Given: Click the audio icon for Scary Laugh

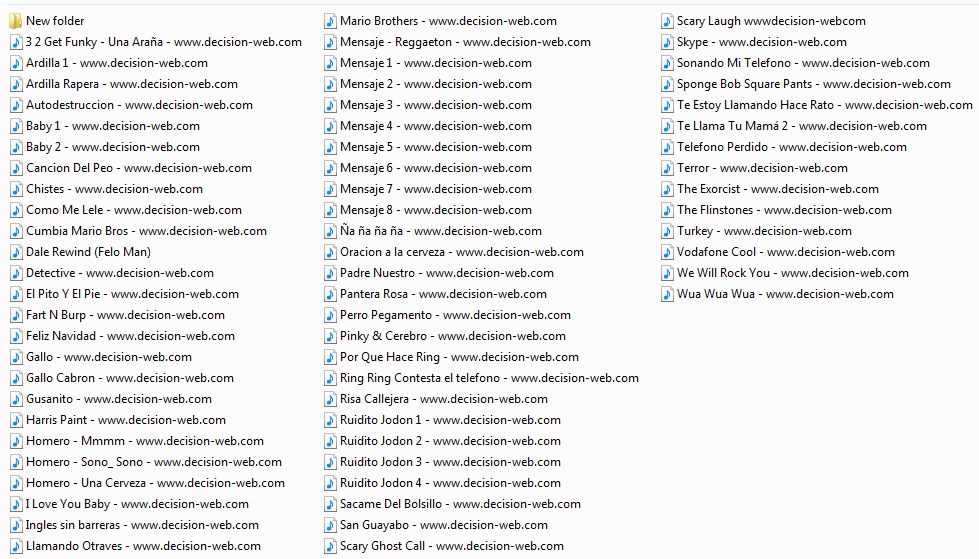Looking at the screenshot, I should pos(667,21).
